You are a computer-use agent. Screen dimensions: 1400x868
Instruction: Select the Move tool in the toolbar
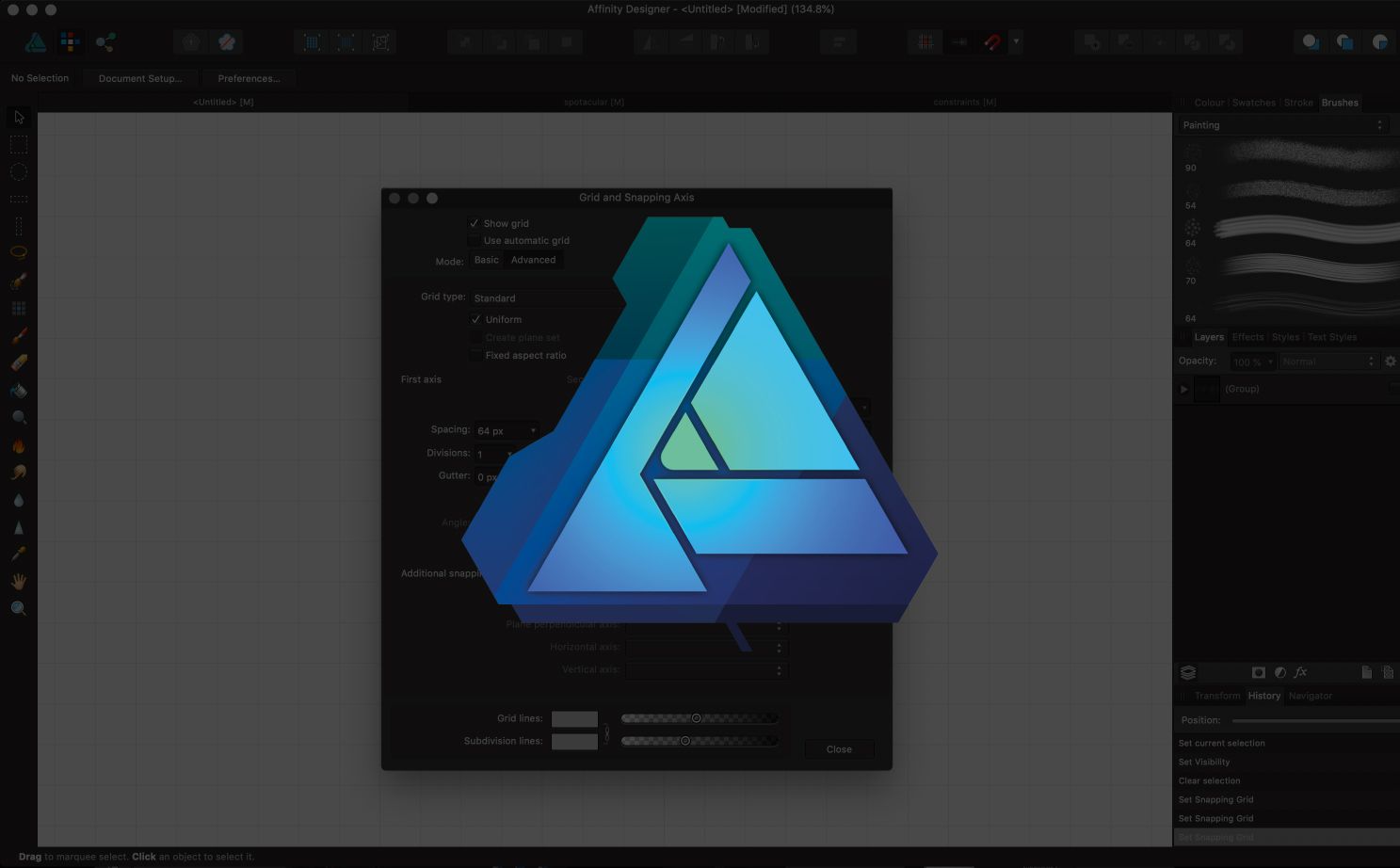tap(18, 117)
